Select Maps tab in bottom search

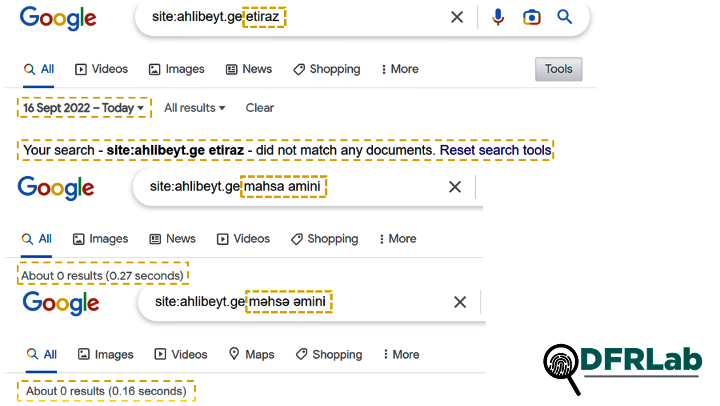[251, 354]
